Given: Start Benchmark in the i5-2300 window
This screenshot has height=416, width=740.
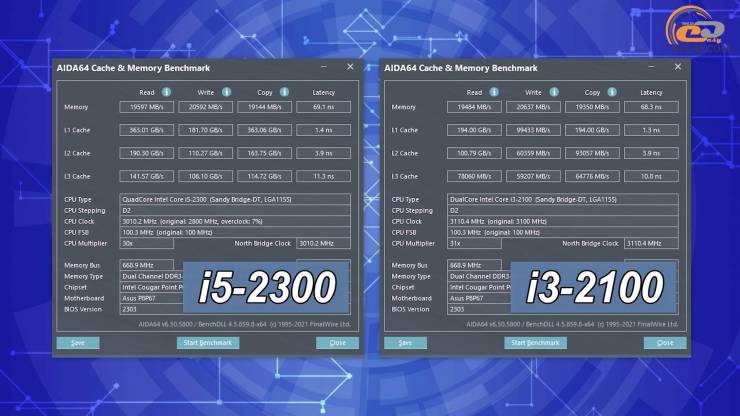Looking at the screenshot, I should tap(208, 343).
